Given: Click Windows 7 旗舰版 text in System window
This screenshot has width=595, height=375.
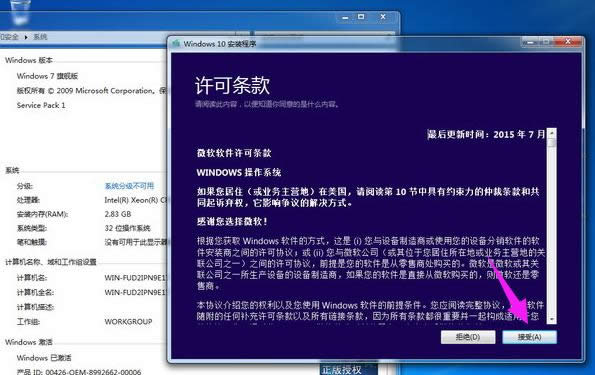Looking at the screenshot, I should coord(47,76).
